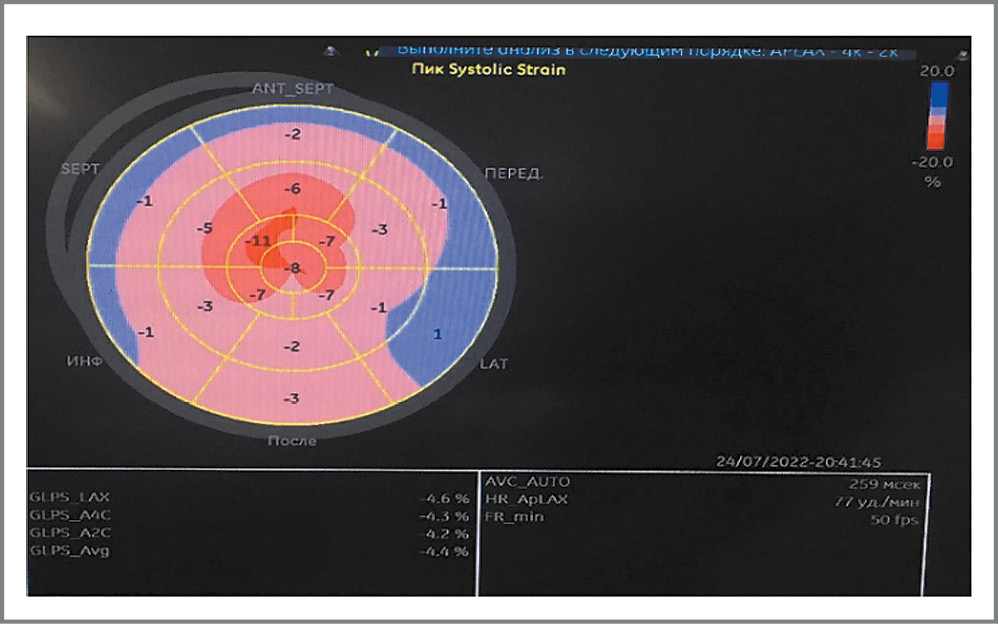Viewport: 998px width, 624px height.
Task: Click the AVC_AUTO timing value row
Action: coord(703,482)
